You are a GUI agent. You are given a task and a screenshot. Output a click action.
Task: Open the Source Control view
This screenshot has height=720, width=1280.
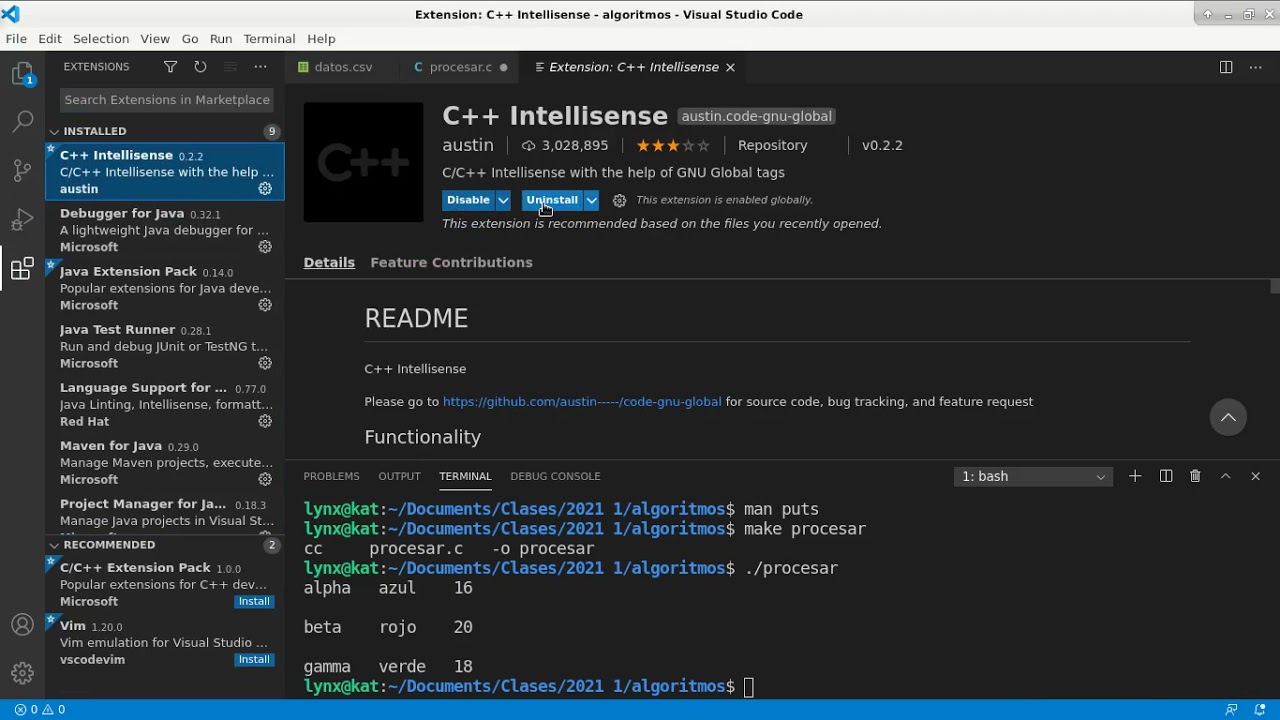(x=22, y=170)
